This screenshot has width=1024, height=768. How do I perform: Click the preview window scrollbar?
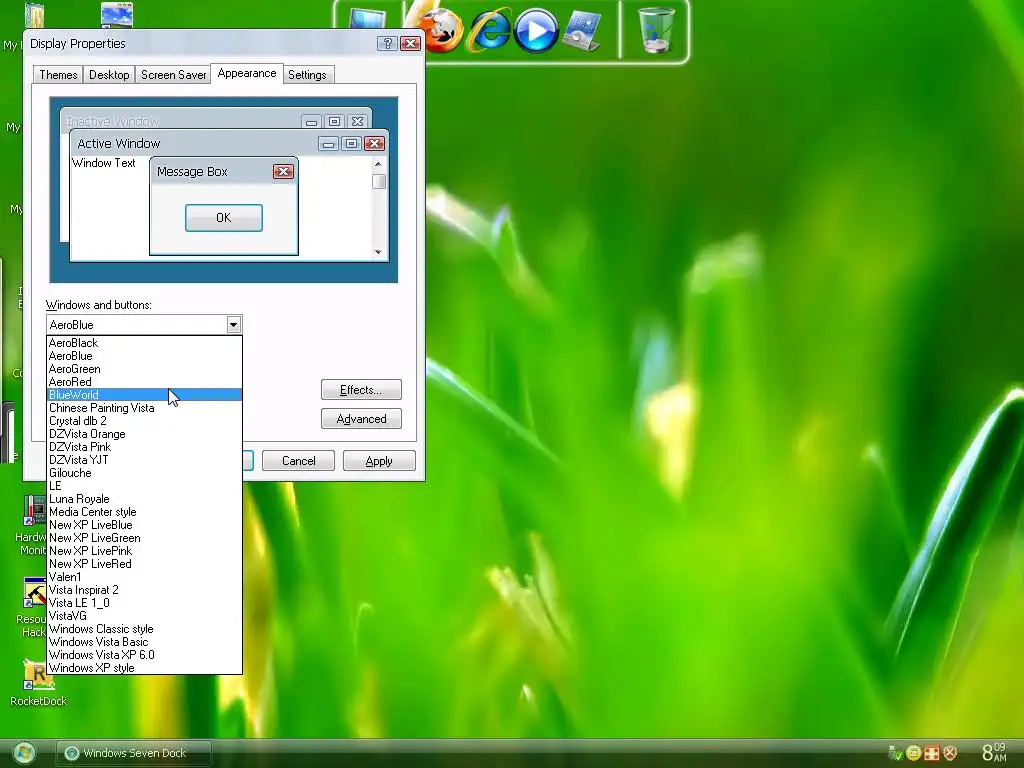pos(378,208)
